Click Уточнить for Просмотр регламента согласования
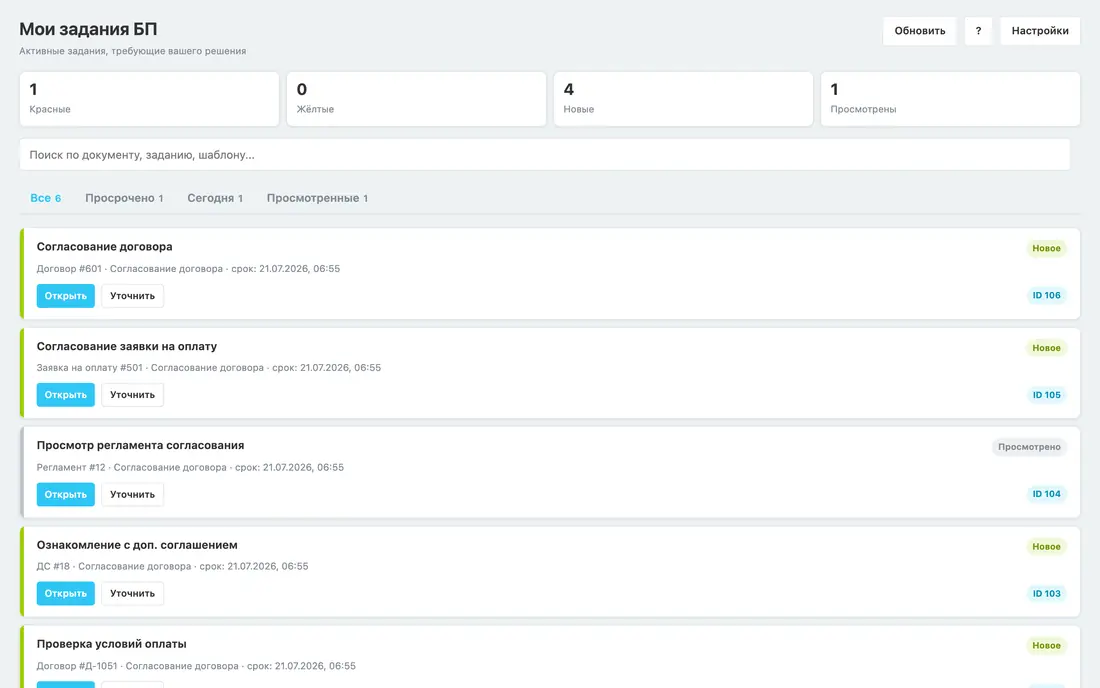 point(132,494)
